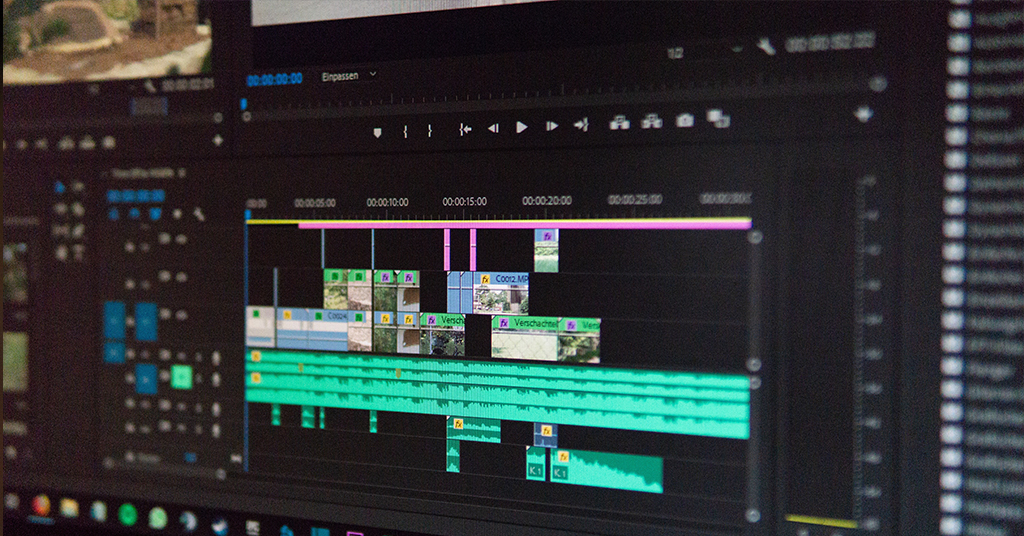Image resolution: width=1024 pixels, height=536 pixels.
Task: Select the C0012.MP4 video clip
Action: (501, 293)
